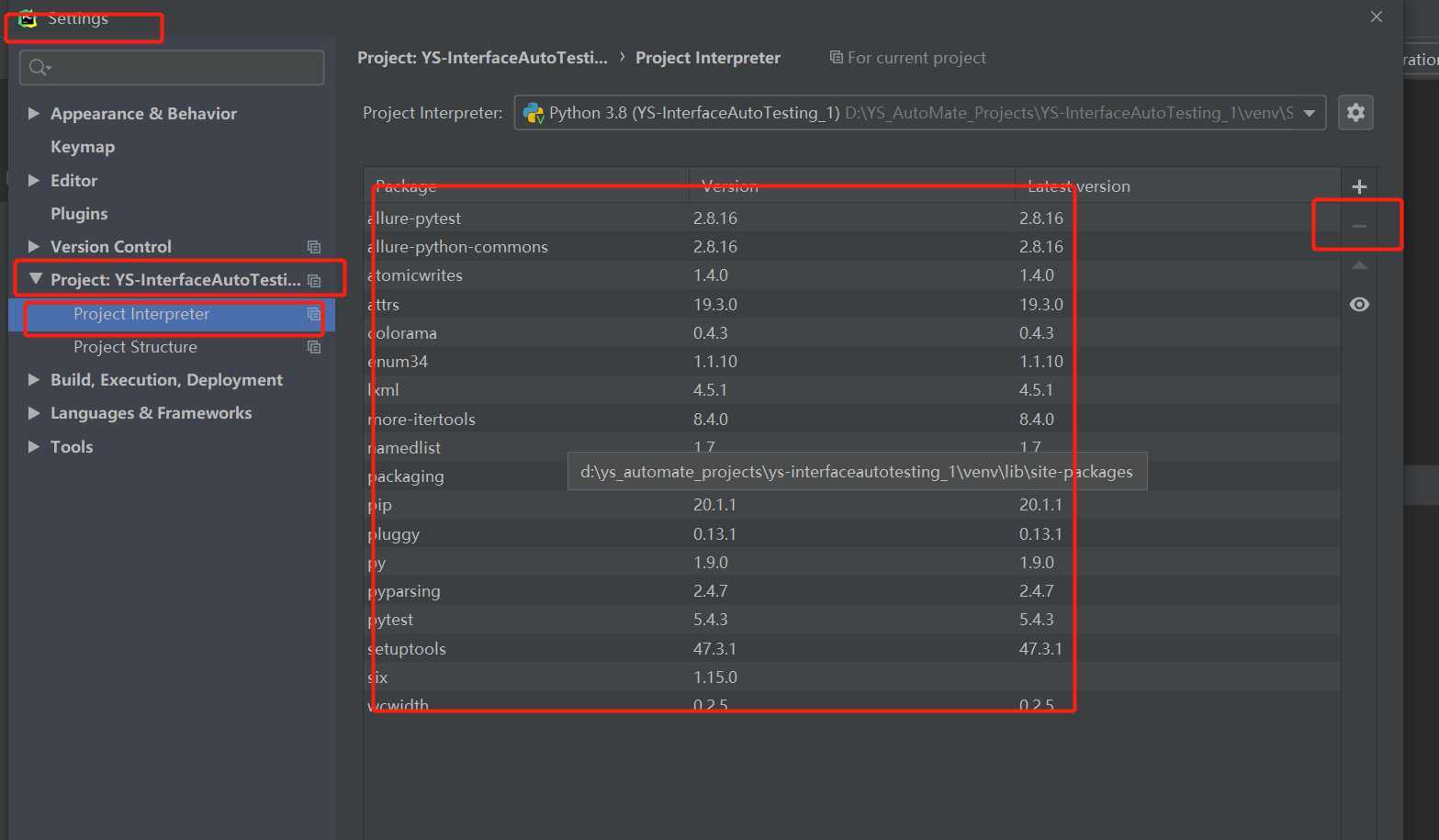Select Project Interpreter in the settings tree
The image size is (1439, 840).
(172, 314)
